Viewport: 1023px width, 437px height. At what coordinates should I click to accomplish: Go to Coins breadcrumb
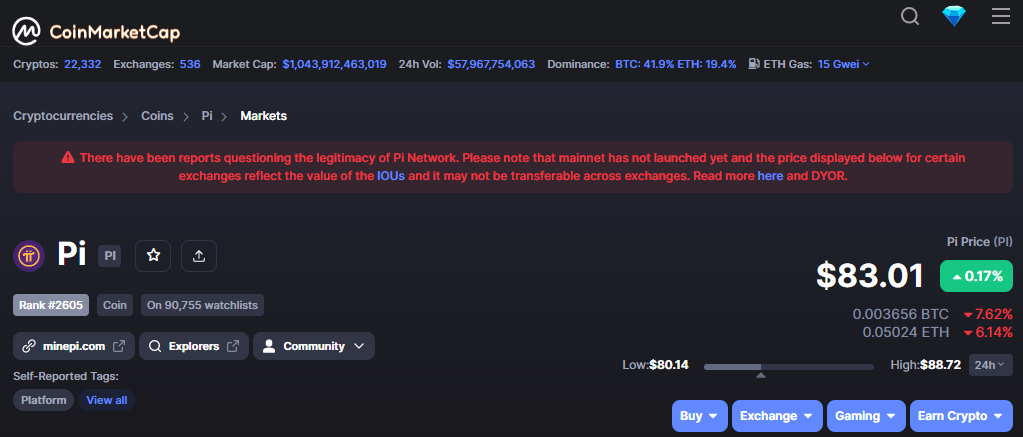[157, 116]
